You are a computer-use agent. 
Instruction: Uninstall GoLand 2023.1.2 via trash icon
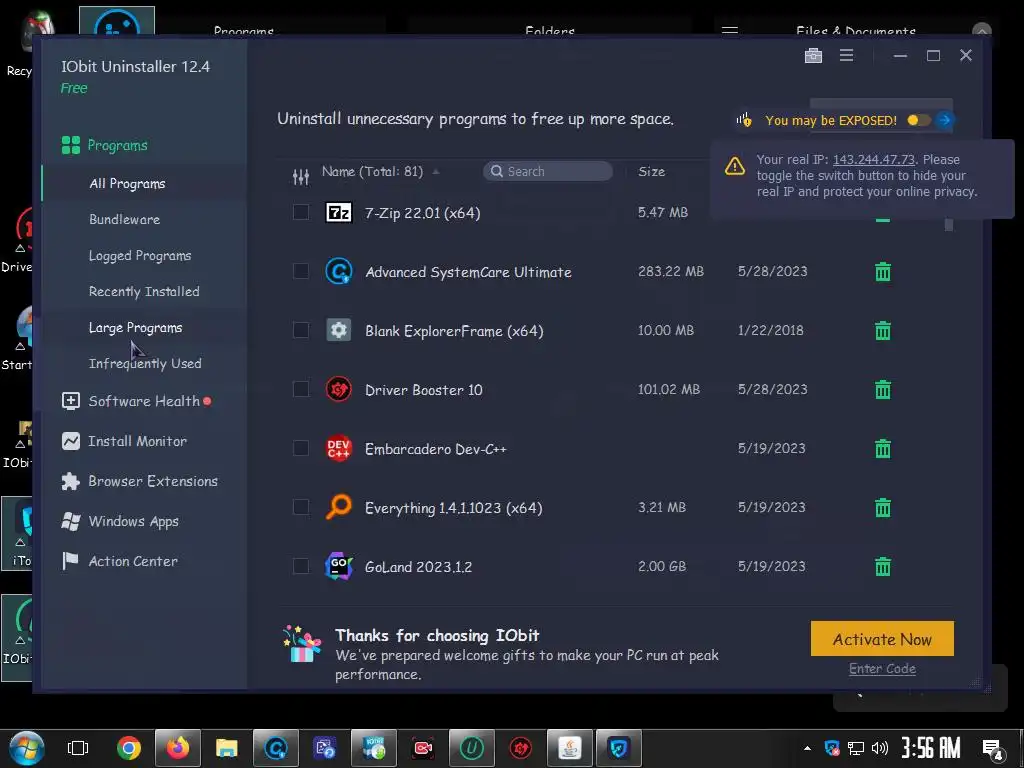click(882, 566)
